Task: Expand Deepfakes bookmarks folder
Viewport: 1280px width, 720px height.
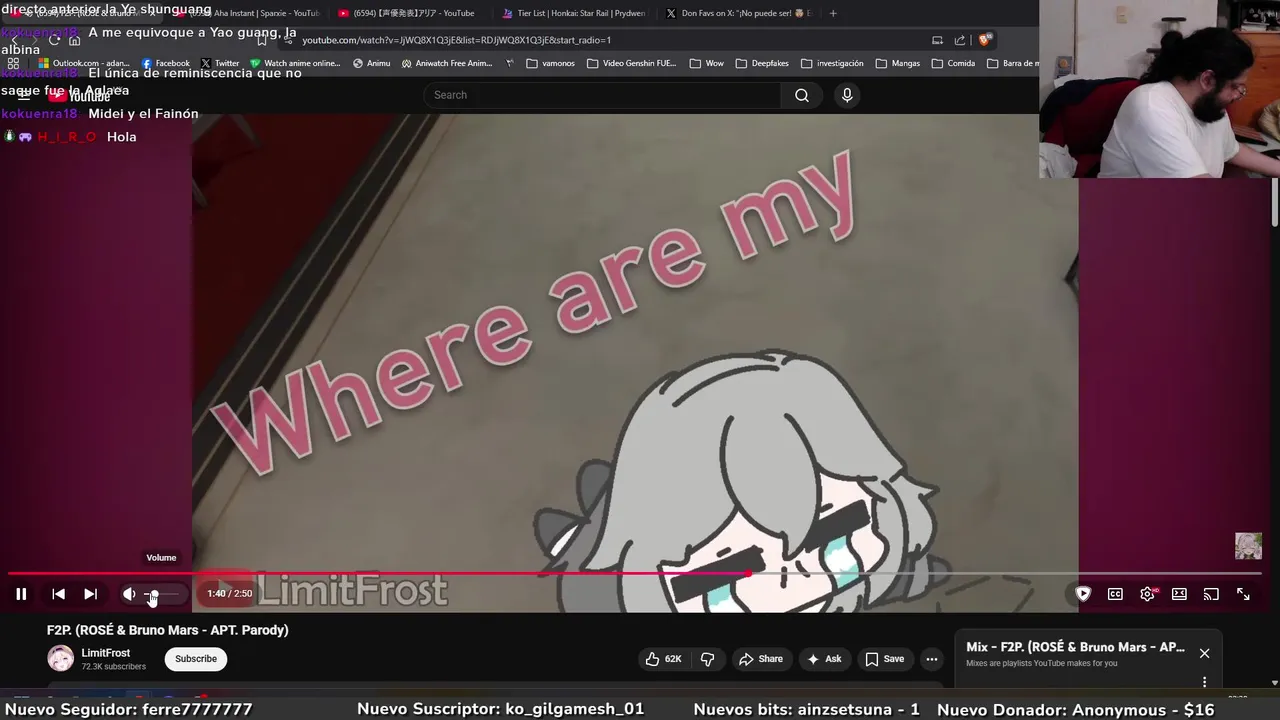Action: coord(762,63)
